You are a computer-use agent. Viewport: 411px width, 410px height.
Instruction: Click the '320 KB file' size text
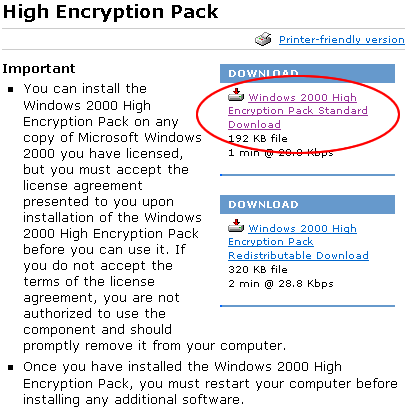258,269
